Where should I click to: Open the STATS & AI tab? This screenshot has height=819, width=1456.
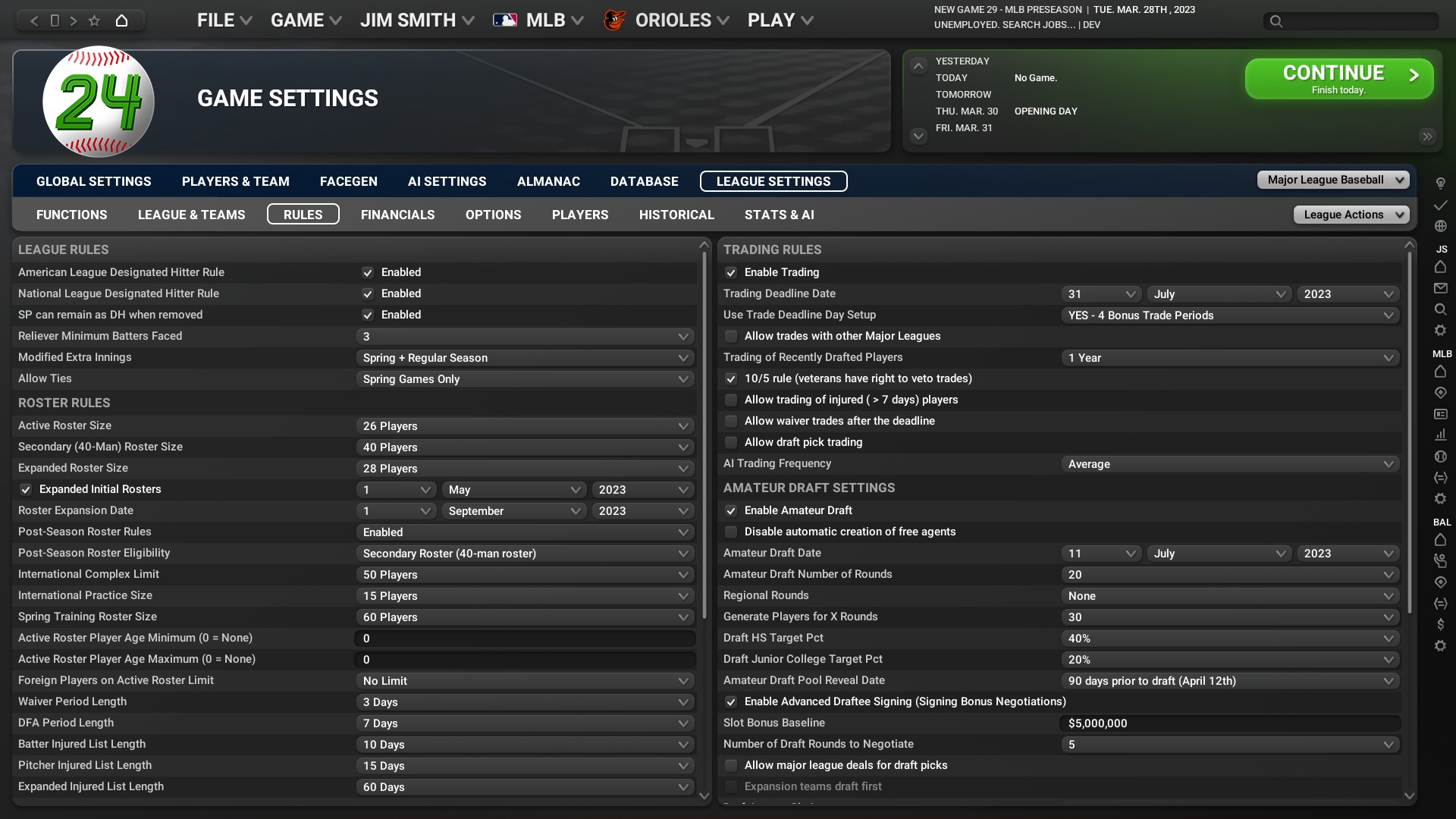tap(779, 214)
